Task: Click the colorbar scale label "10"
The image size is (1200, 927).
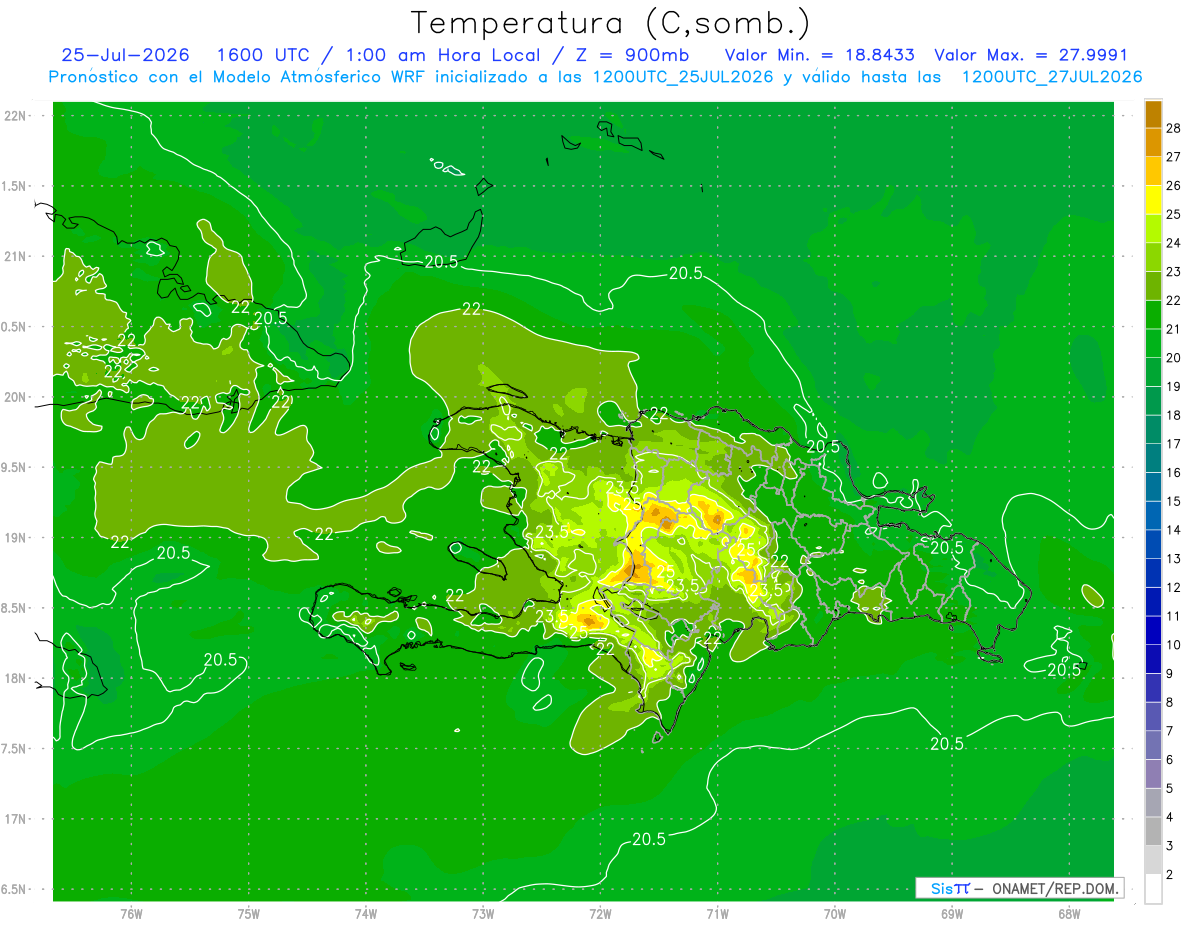Action: coord(1173,645)
